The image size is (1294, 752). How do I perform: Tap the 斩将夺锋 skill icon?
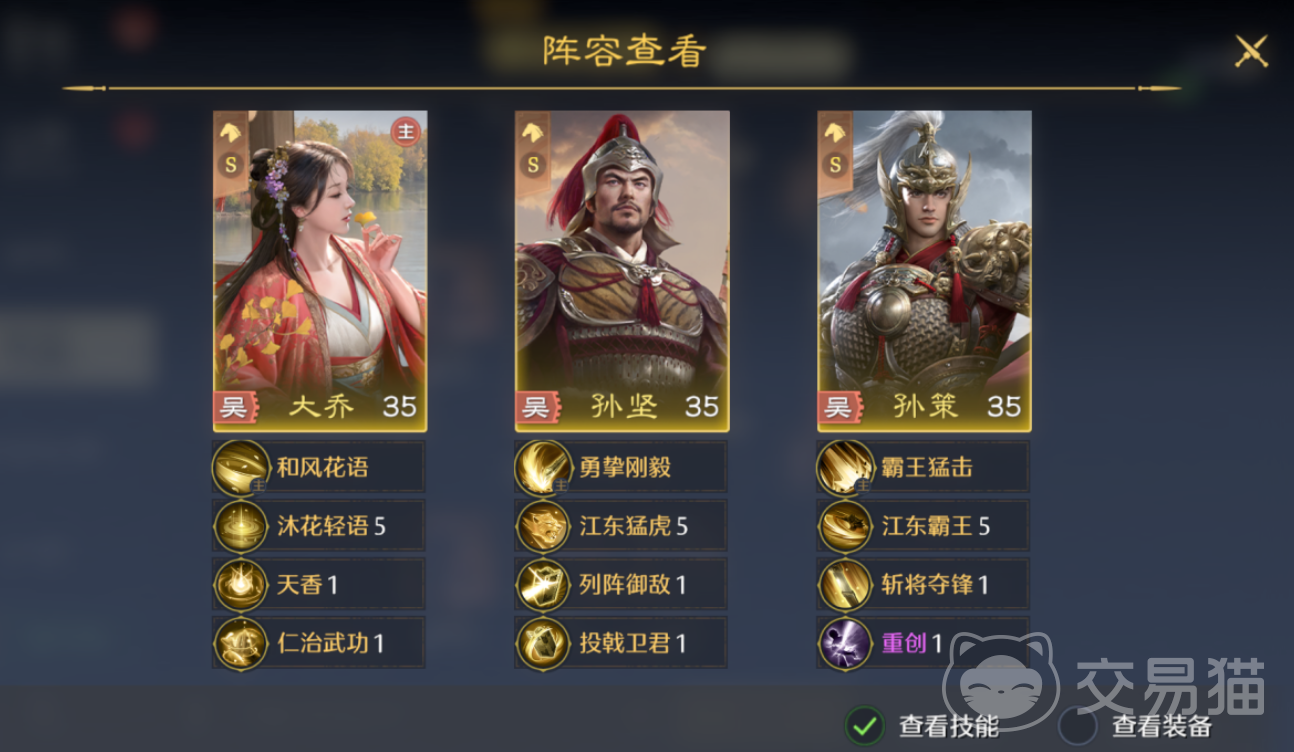[x=846, y=585]
